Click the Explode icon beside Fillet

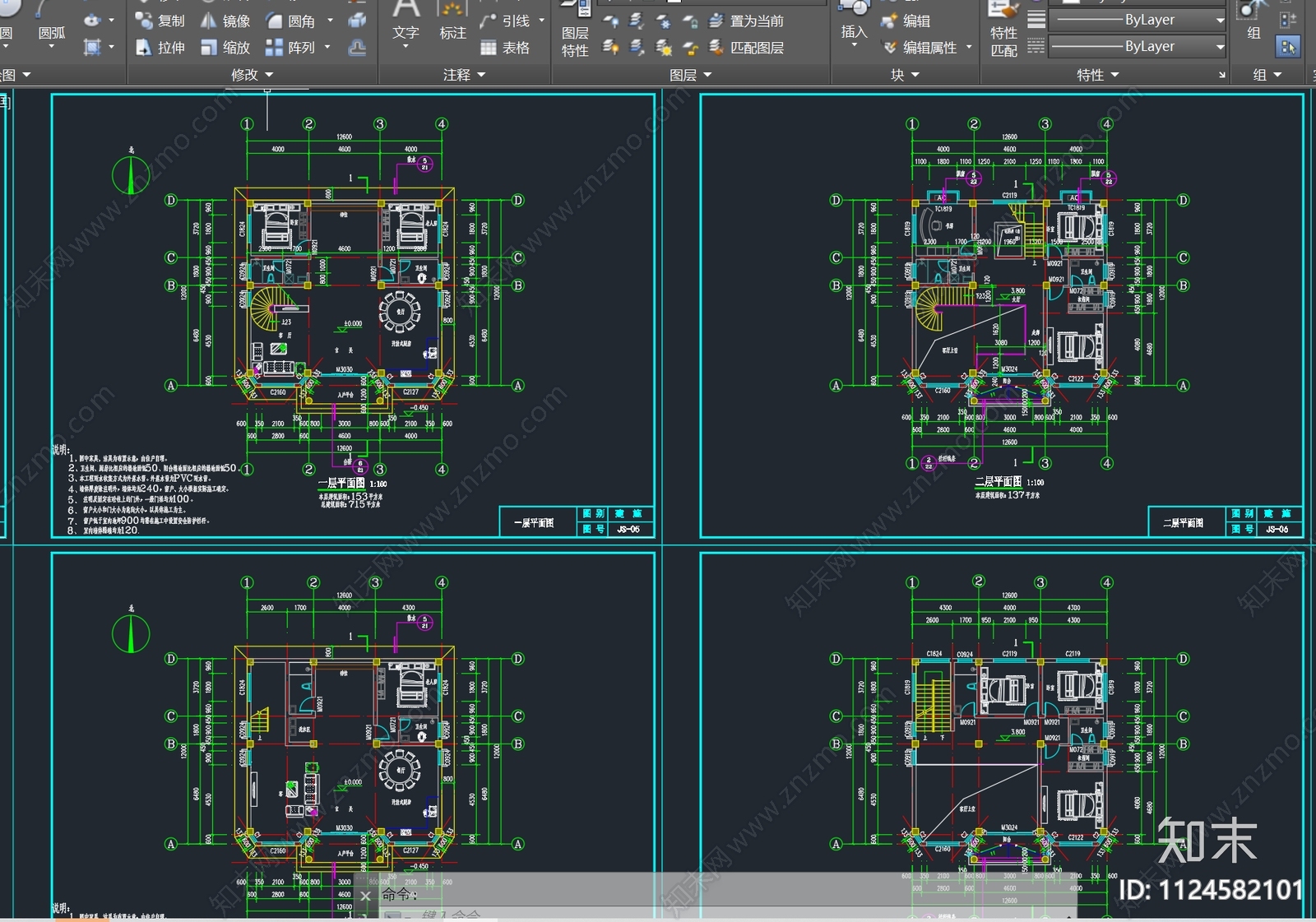[x=357, y=21]
